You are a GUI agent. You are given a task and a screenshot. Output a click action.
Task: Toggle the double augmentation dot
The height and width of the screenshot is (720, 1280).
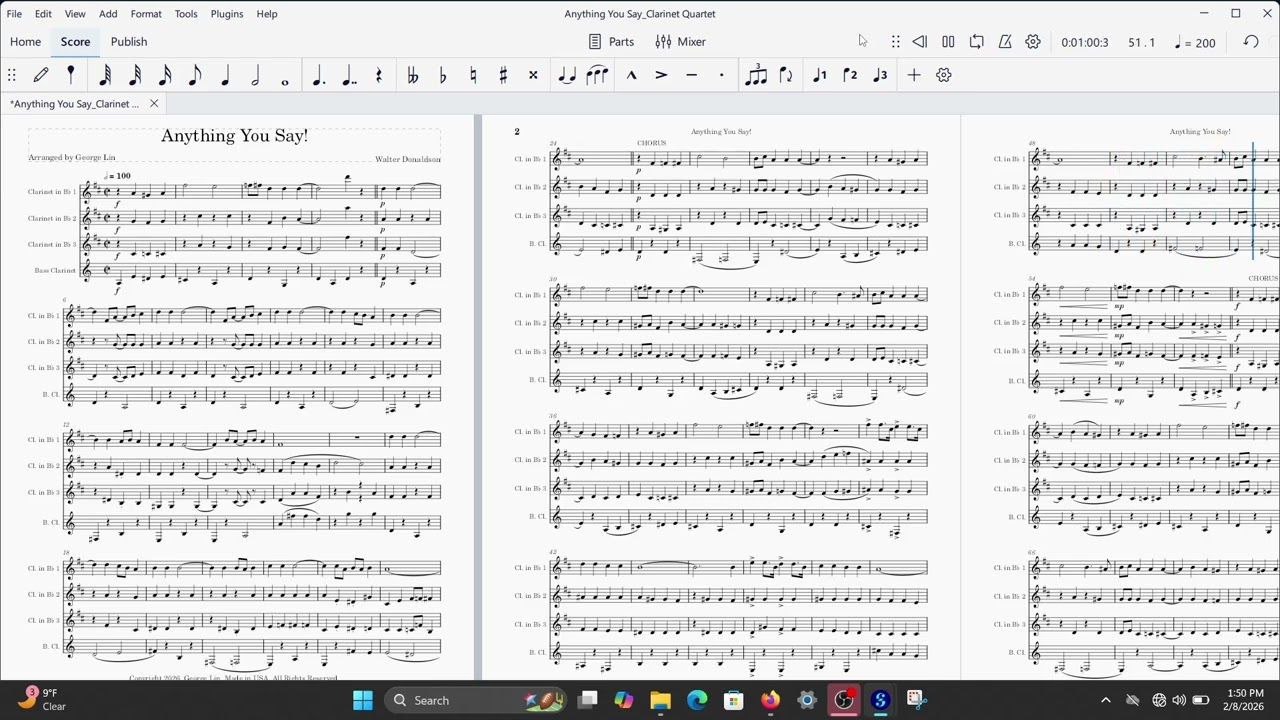[348, 75]
